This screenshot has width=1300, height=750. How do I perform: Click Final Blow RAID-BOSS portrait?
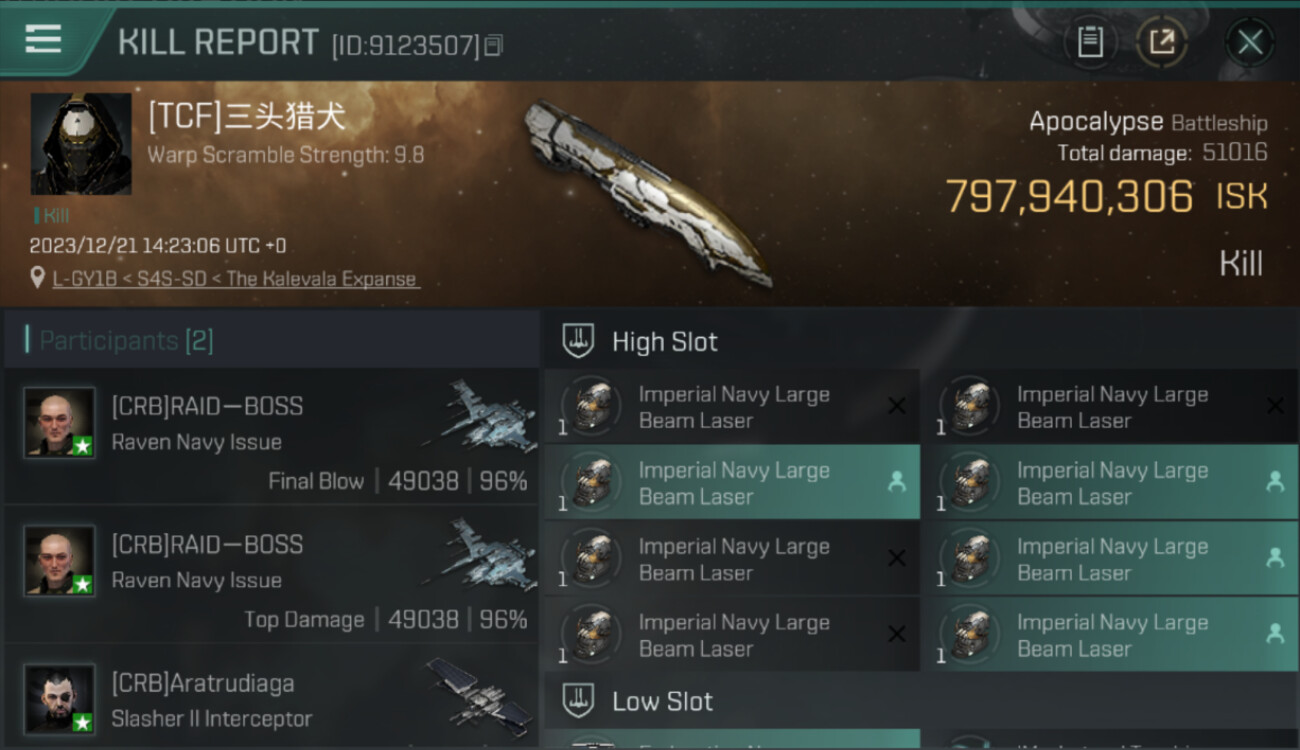tap(60, 422)
